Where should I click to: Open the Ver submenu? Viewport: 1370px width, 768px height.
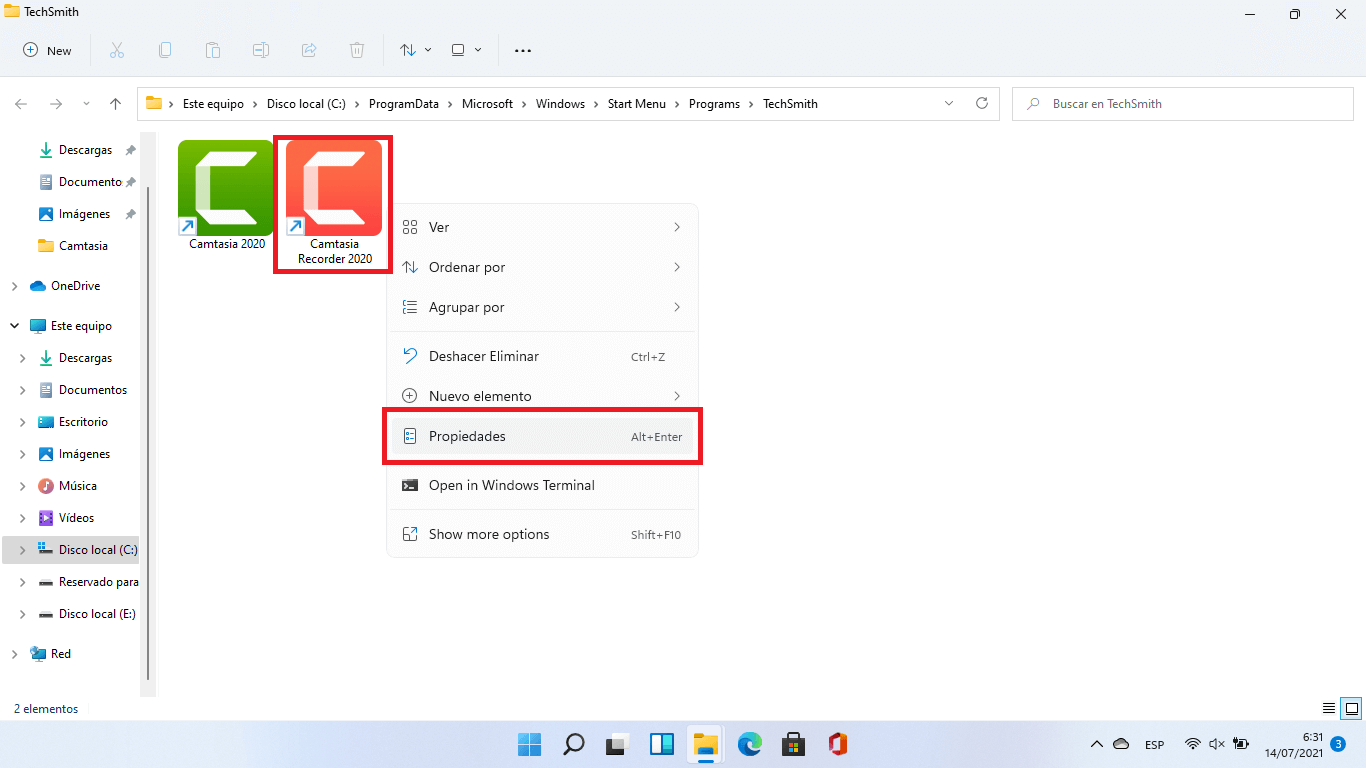pos(542,227)
